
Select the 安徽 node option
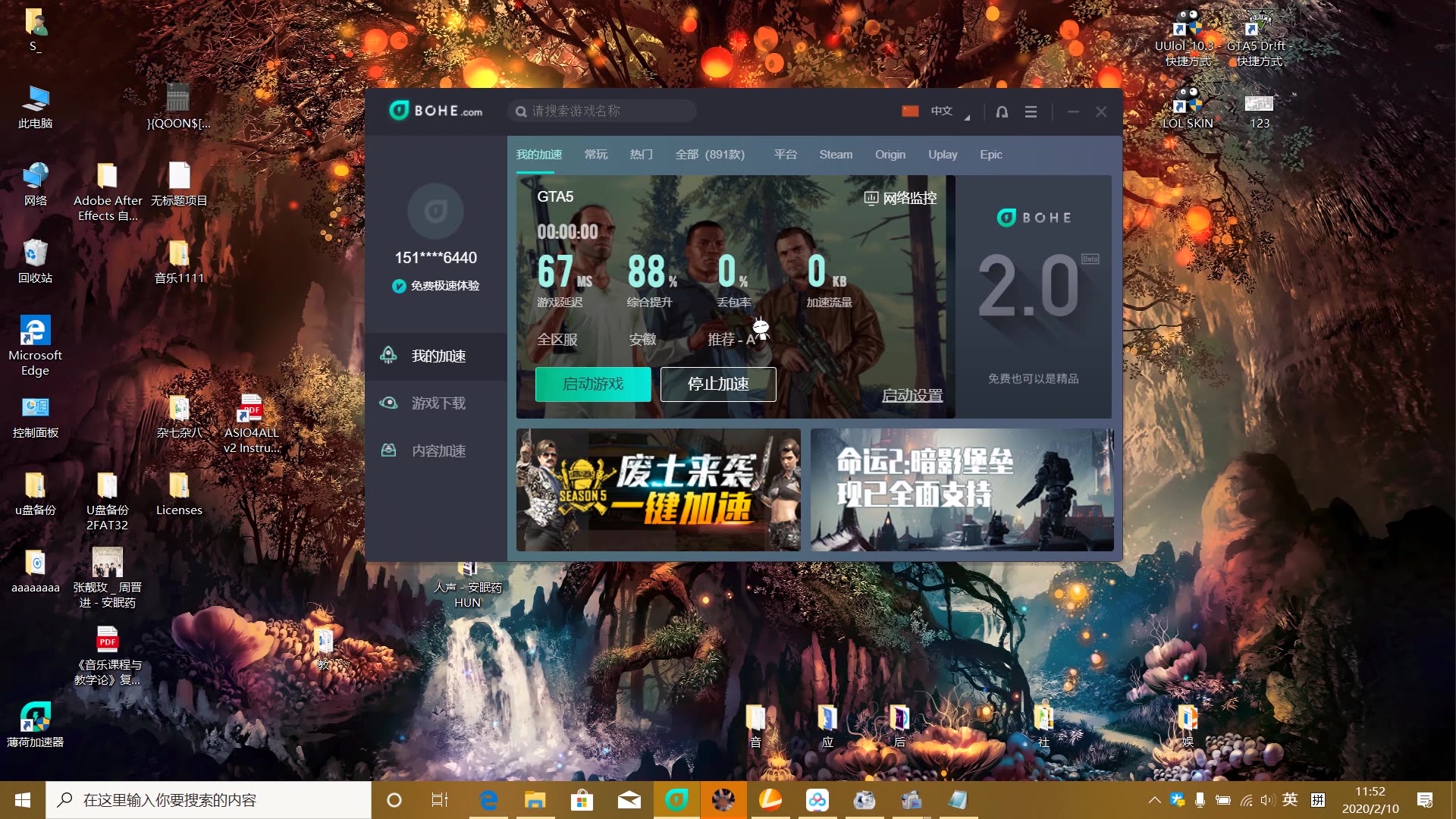coord(642,339)
